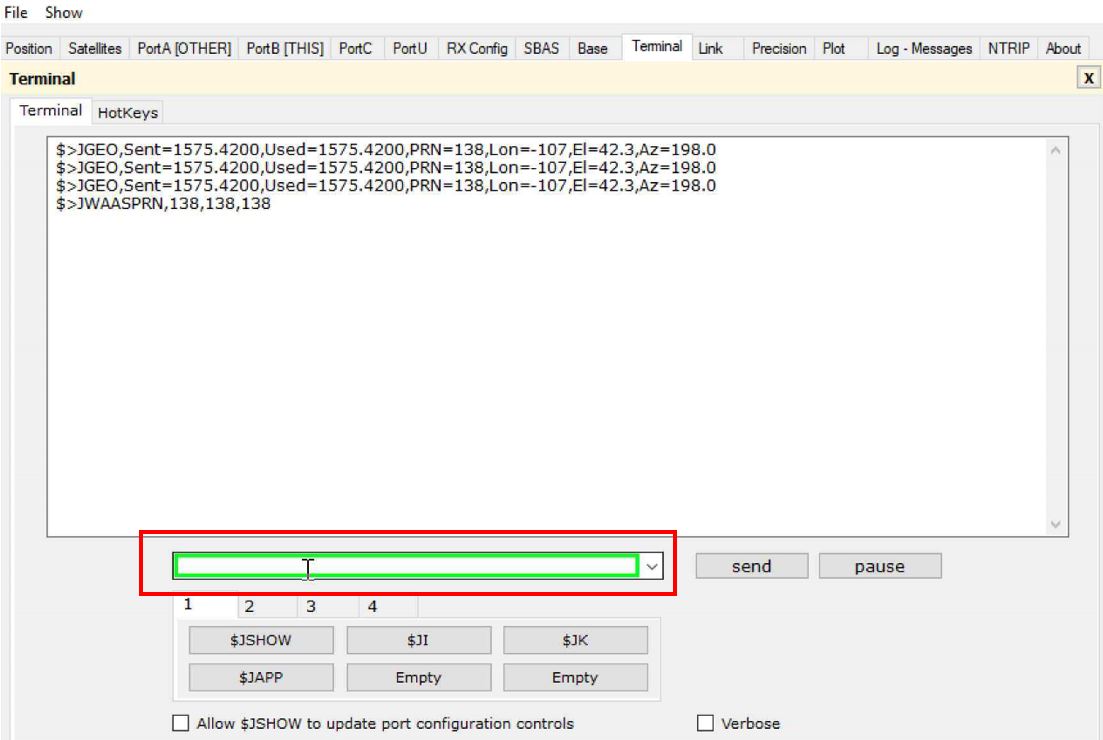Send the $JAPP hotkey command
Image resolution: width=1103 pixels, height=740 pixels.
coord(261,677)
